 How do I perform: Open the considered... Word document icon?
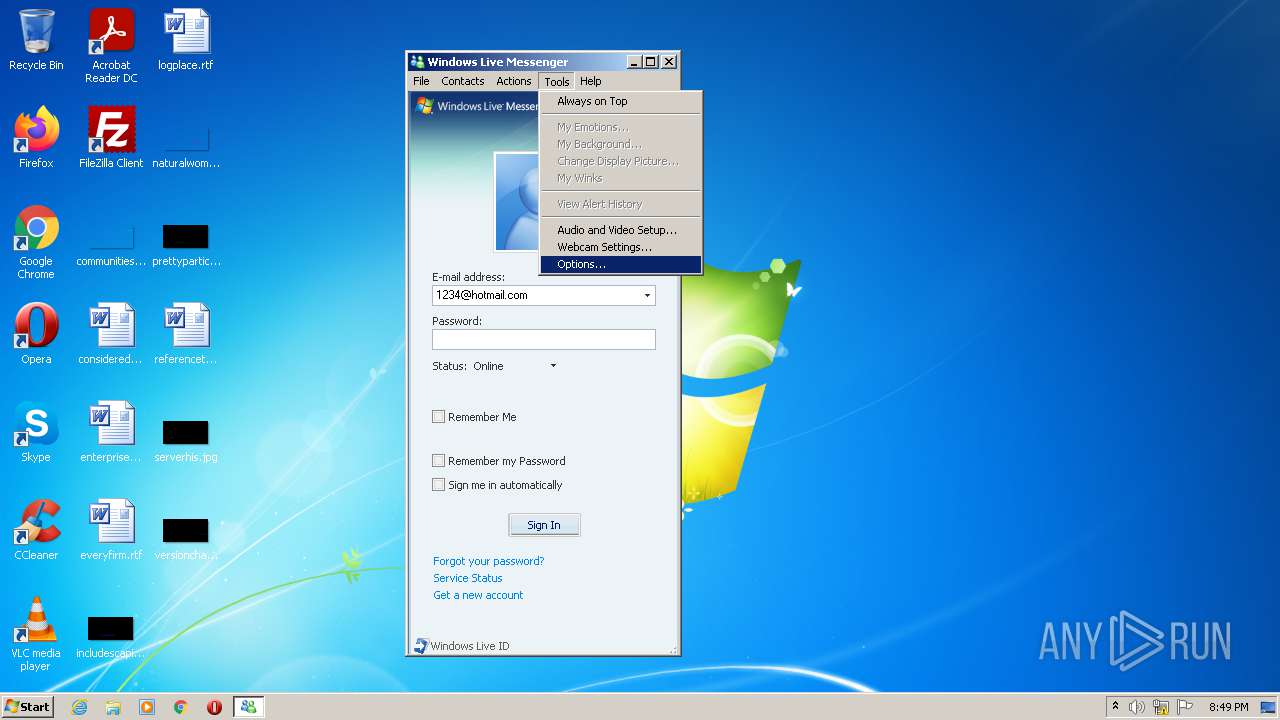[111, 334]
